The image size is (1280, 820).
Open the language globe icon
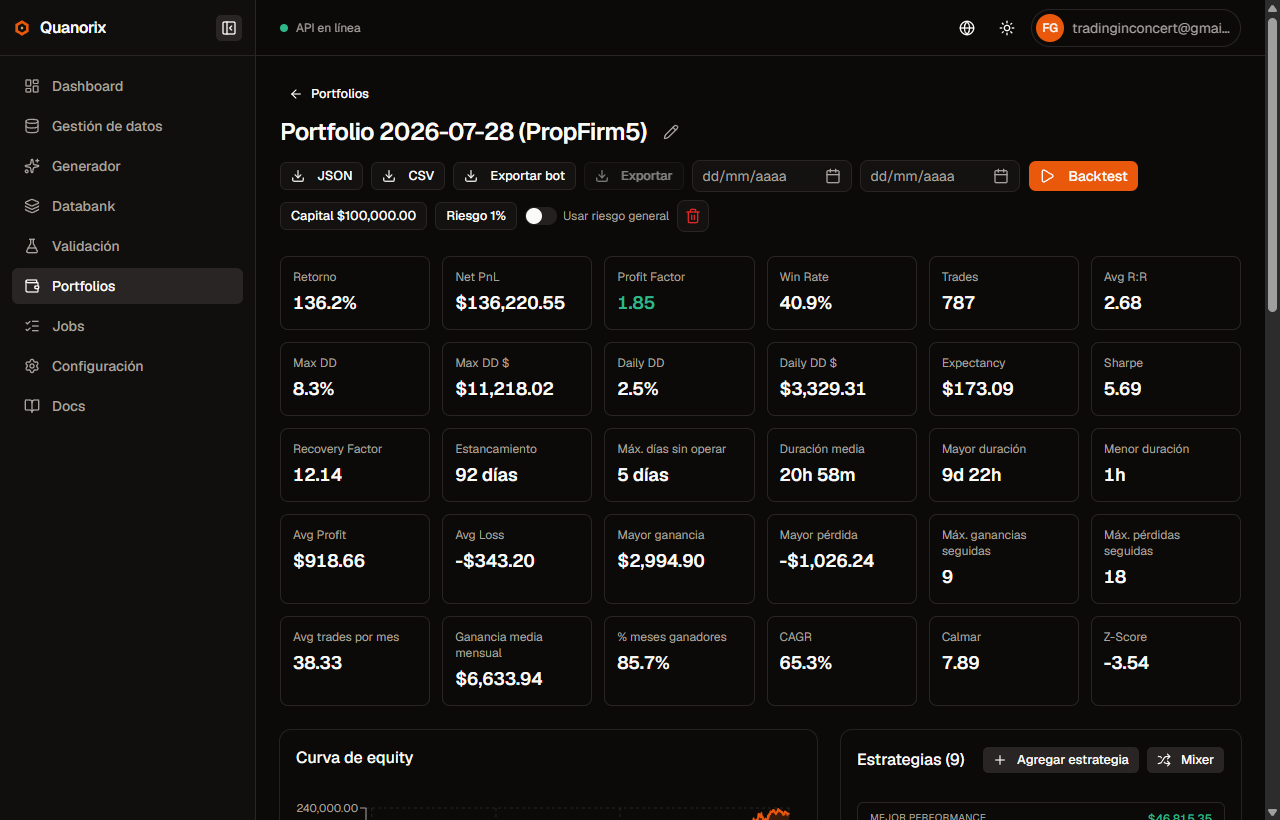point(967,28)
